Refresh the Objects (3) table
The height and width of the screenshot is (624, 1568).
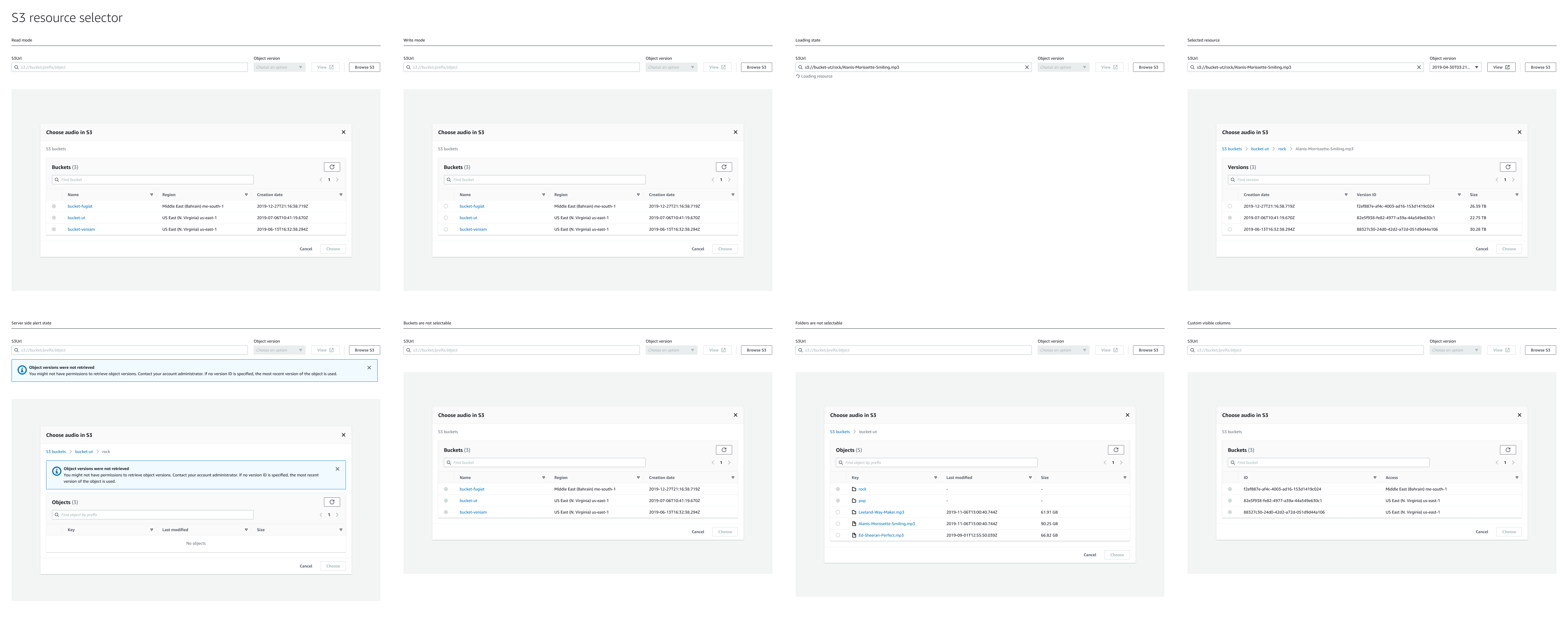[332, 502]
